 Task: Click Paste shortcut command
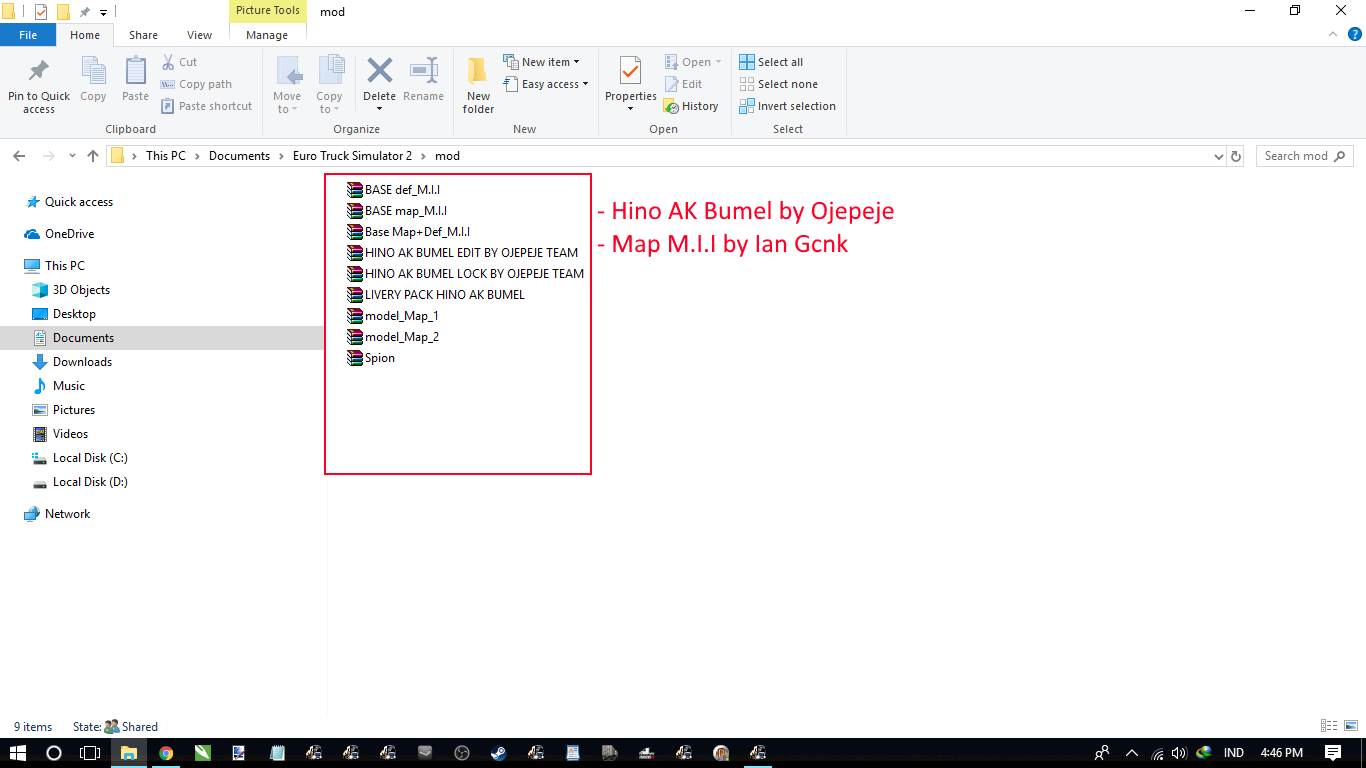pyautogui.click(x=206, y=106)
